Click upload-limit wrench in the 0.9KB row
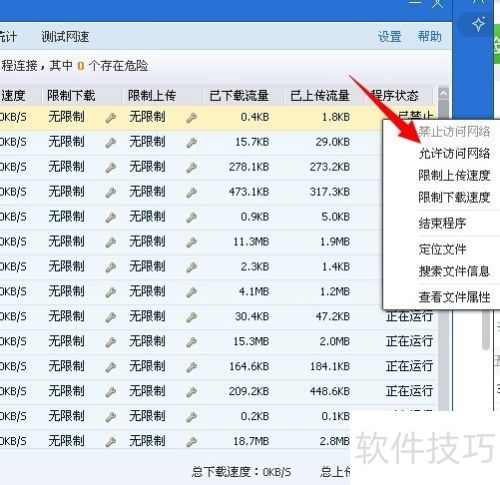 tap(191, 218)
